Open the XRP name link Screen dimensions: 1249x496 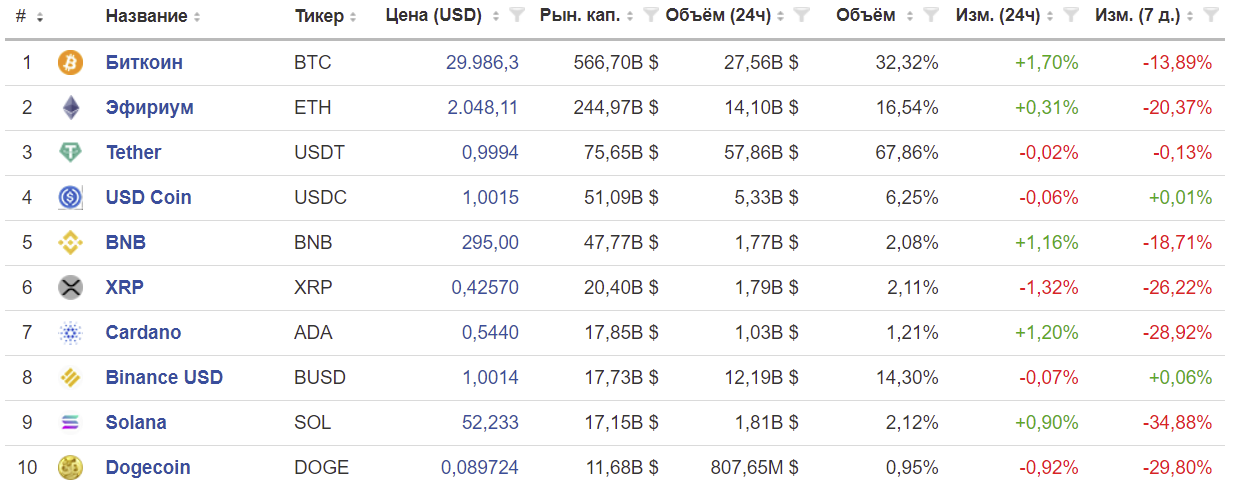coord(125,288)
